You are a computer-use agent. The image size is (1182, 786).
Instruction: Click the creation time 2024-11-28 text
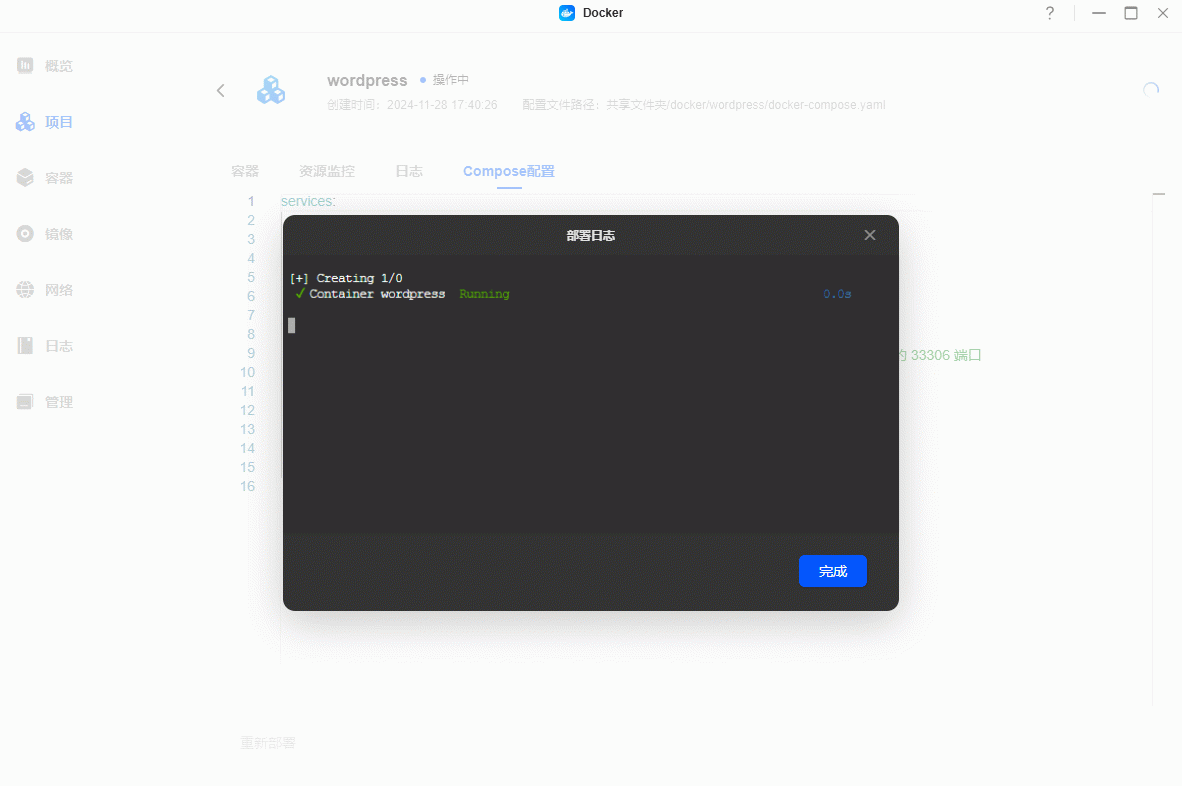click(x=412, y=105)
